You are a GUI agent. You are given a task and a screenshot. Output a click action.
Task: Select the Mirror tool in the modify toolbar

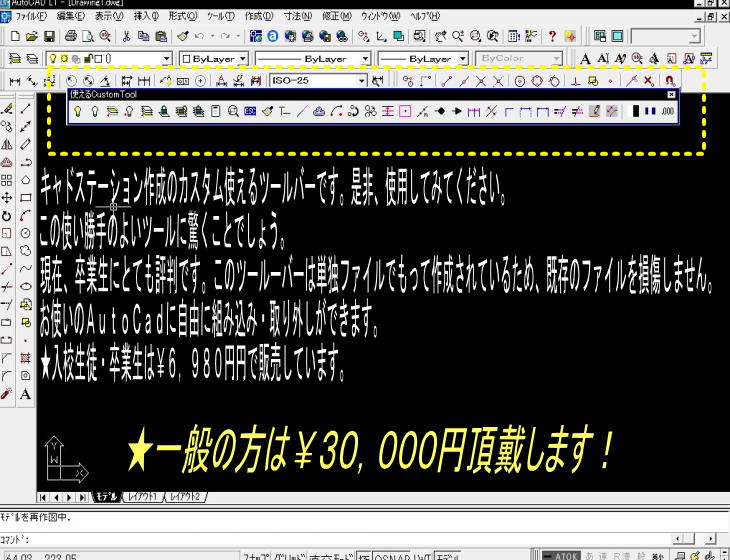tap(7, 144)
